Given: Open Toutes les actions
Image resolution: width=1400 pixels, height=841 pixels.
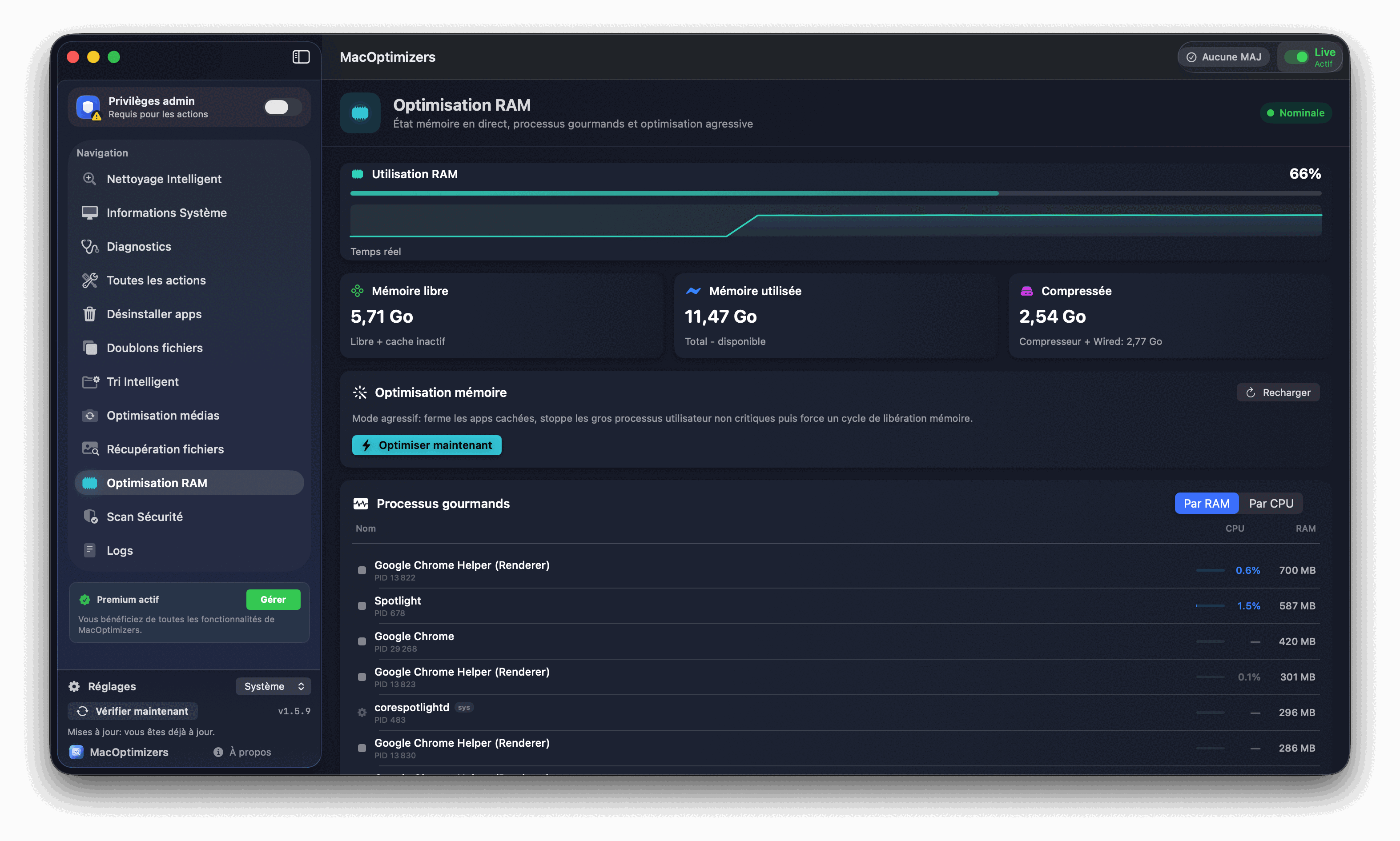Looking at the screenshot, I should click(x=156, y=280).
